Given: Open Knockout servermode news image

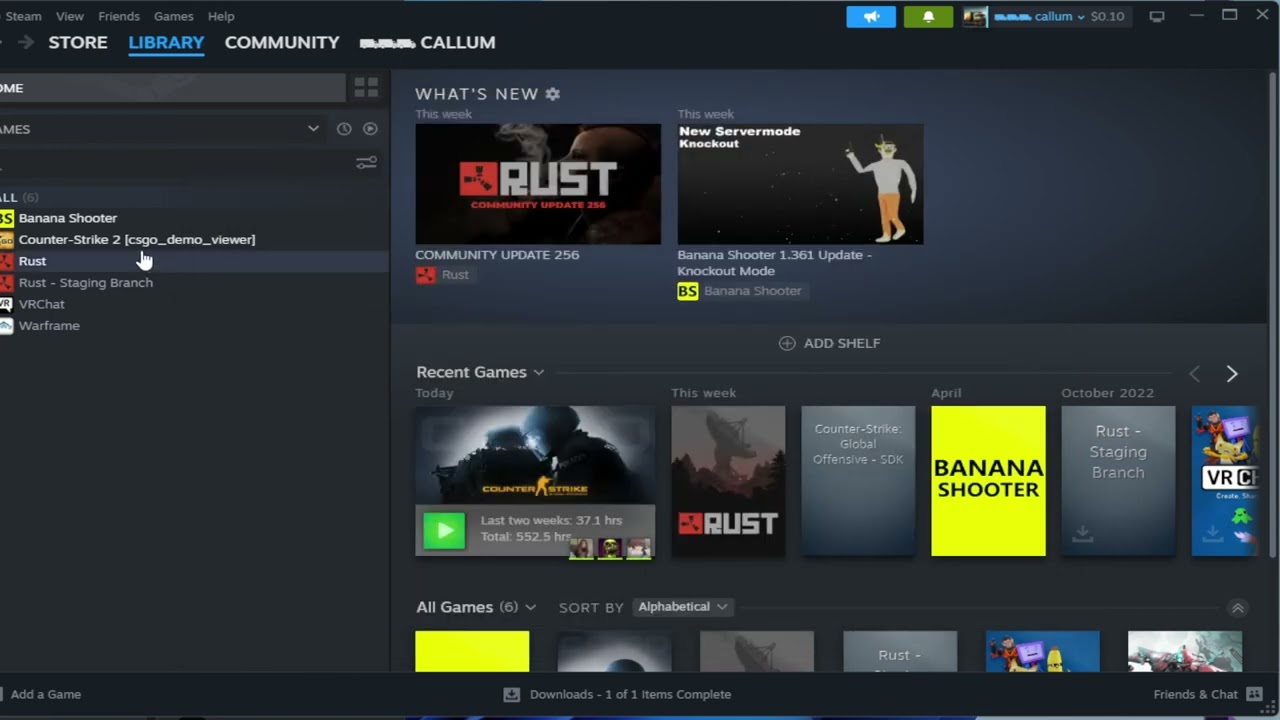Looking at the screenshot, I should click(x=800, y=184).
